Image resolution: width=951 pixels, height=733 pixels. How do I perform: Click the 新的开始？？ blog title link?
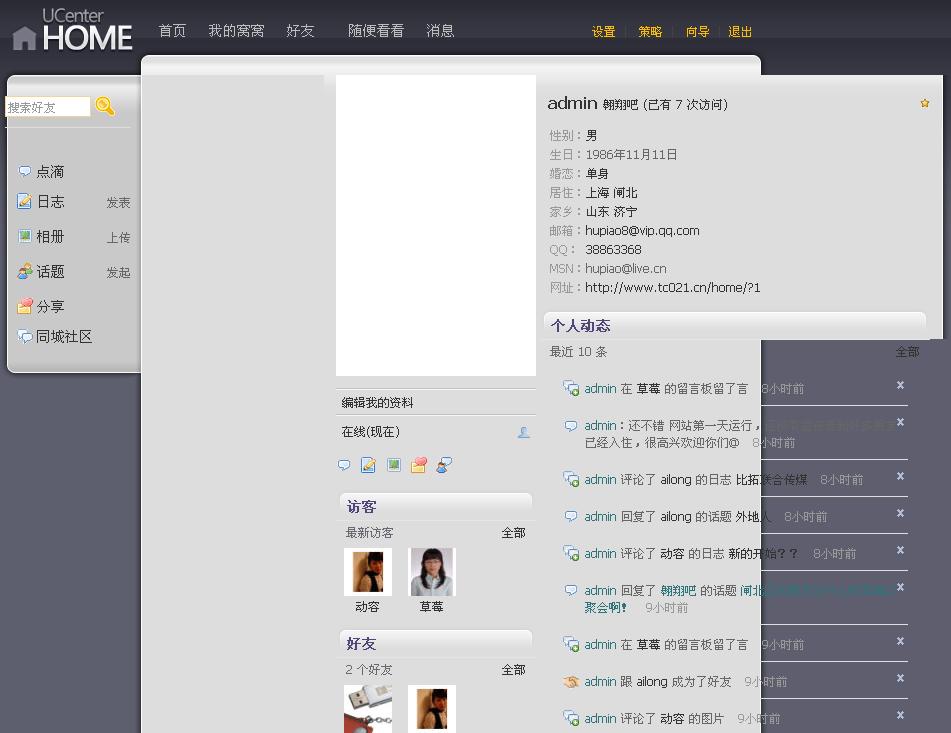click(x=763, y=554)
